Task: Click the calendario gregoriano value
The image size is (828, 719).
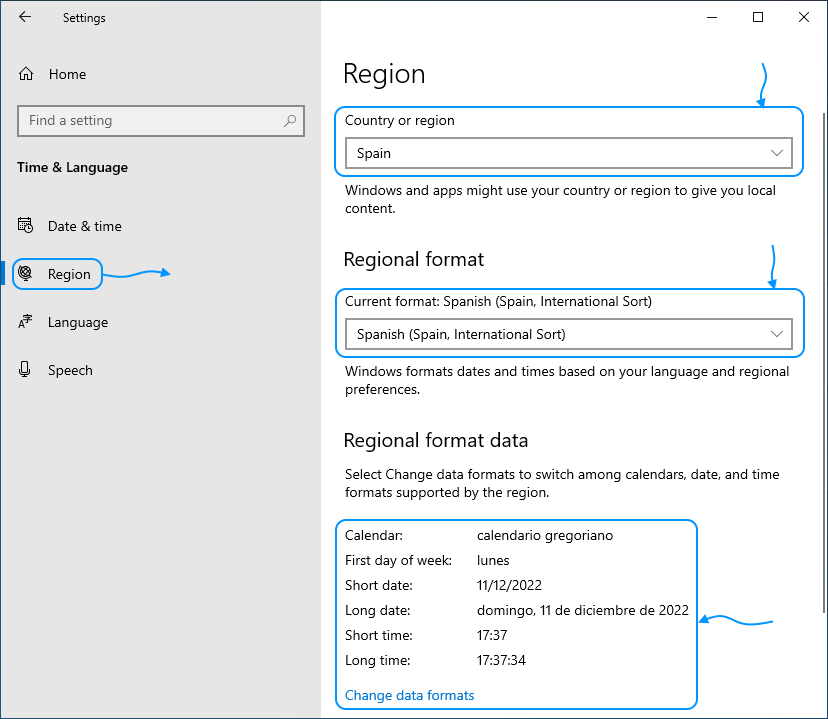Action: click(545, 535)
